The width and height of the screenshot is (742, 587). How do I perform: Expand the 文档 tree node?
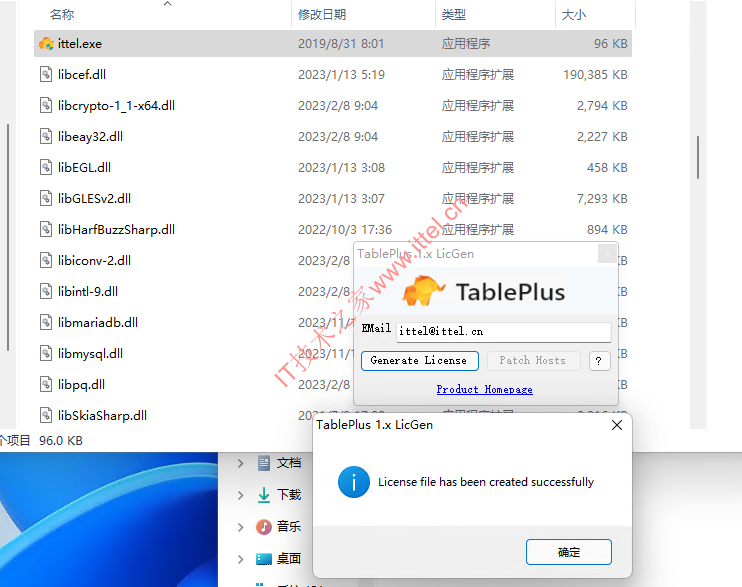tap(240, 463)
